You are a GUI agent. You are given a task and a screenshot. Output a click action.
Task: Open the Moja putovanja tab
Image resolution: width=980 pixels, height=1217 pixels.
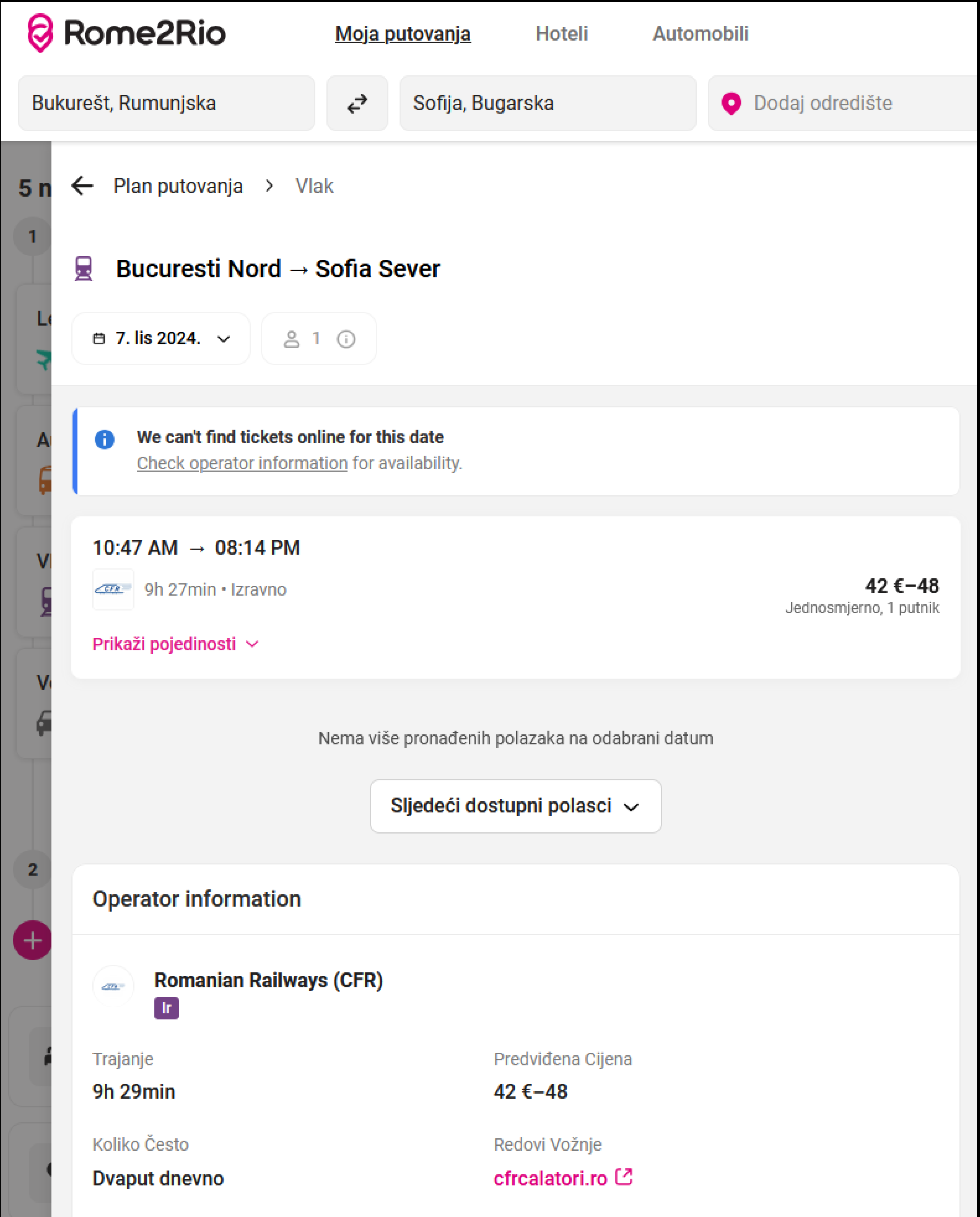pos(403,34)
